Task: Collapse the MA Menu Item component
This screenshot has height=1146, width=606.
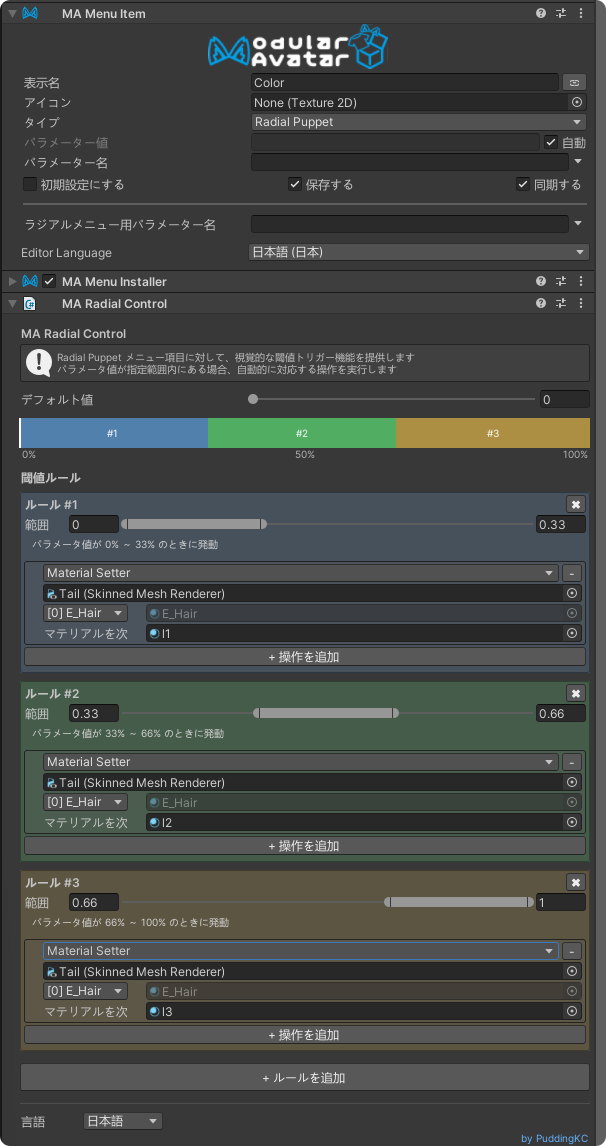Action: point(12,13)
